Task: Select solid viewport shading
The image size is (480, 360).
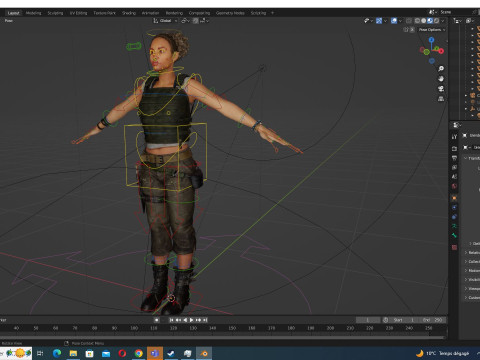Action: 423,21
